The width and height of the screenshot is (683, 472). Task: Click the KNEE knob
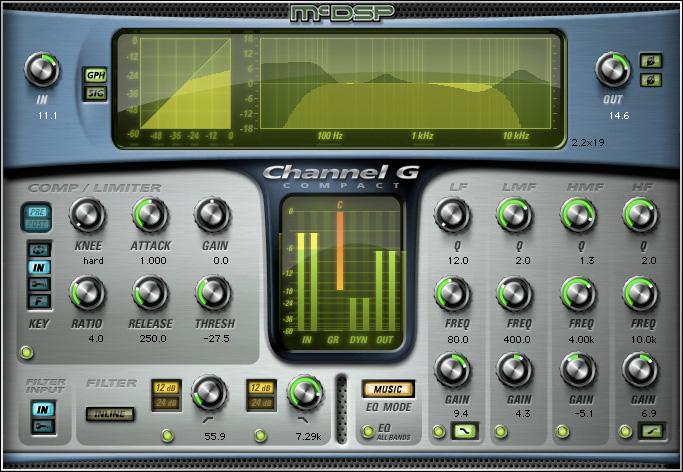tap(88, 215)
